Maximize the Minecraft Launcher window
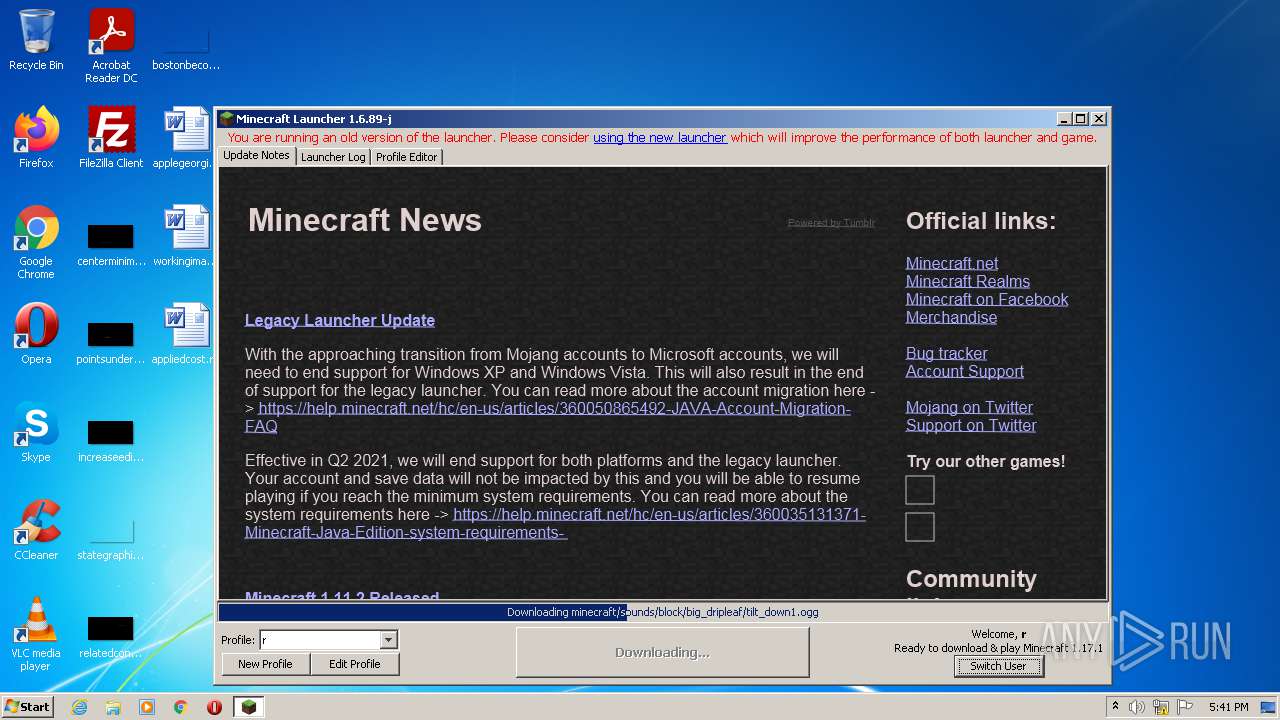This screenshot has width=1280, height=720. (x=1081, y=119)
